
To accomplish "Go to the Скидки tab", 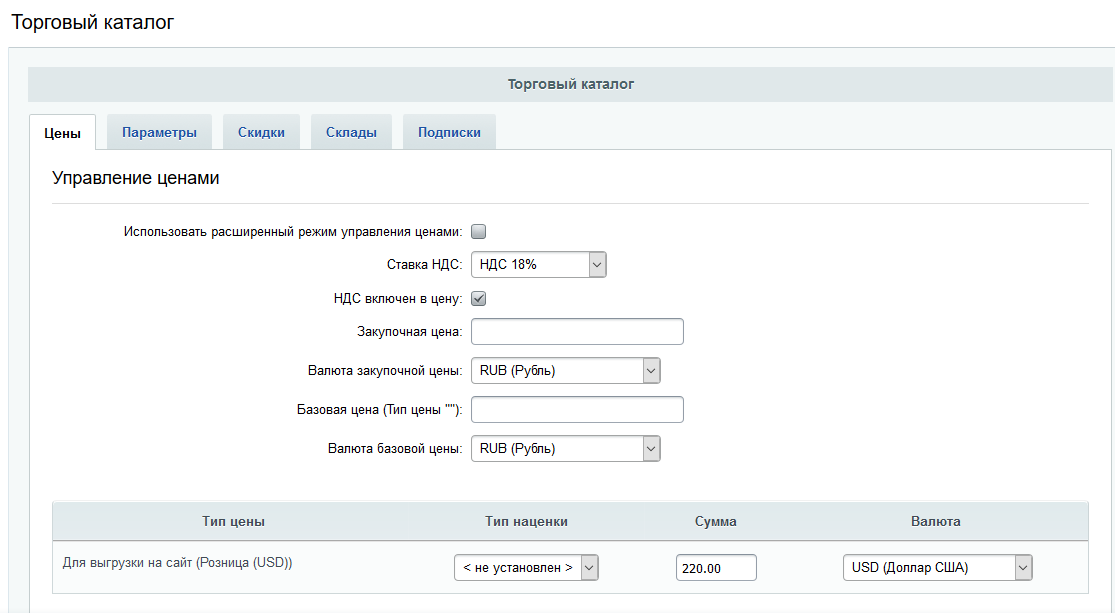I will [261, 132].
